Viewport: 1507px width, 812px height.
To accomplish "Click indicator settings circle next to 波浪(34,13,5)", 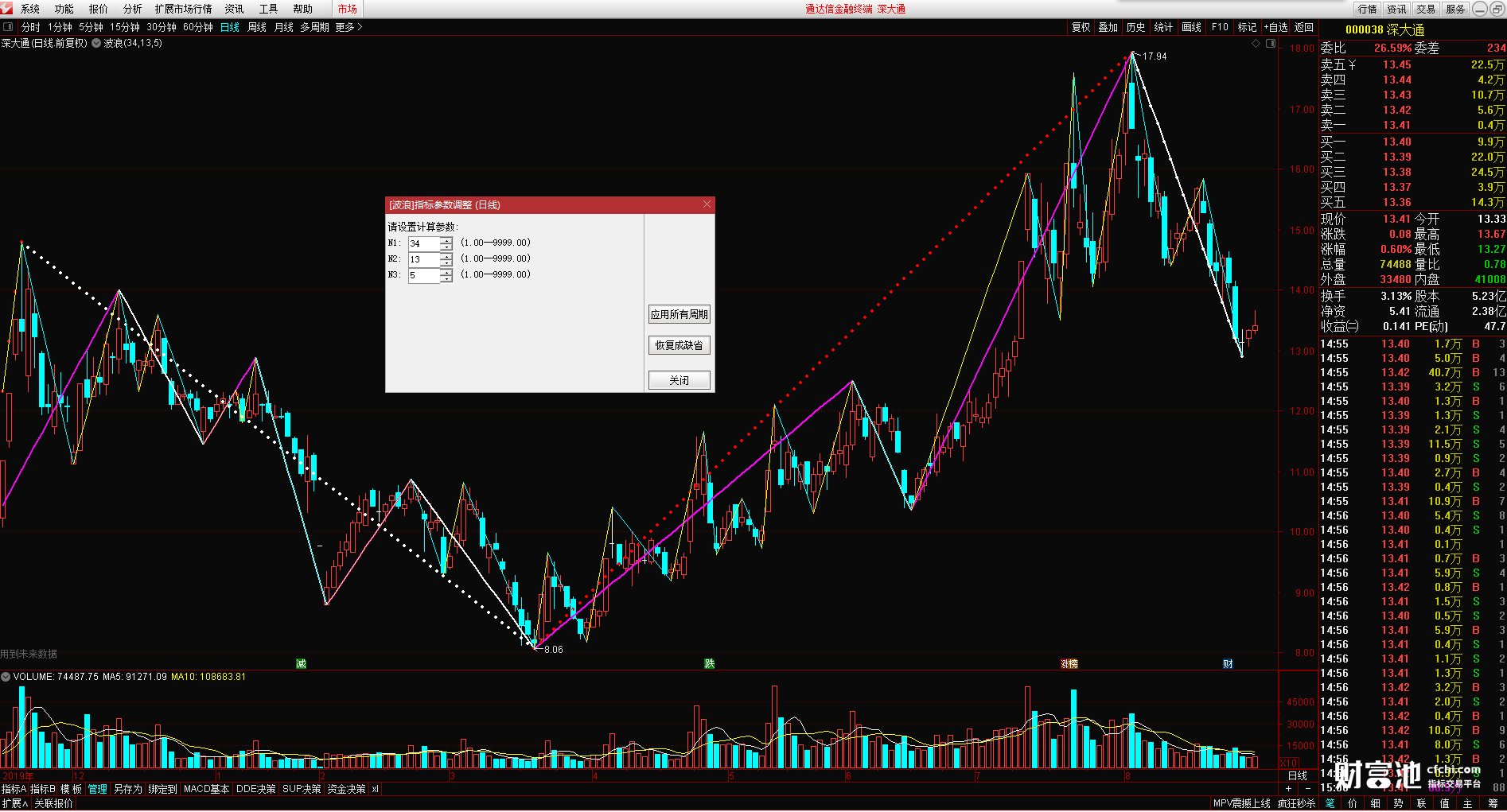I will click(x=96, y=43).
